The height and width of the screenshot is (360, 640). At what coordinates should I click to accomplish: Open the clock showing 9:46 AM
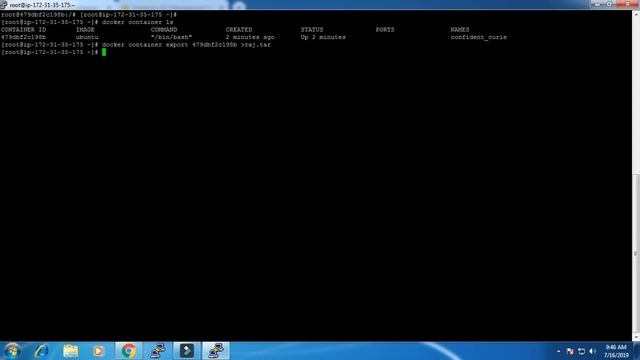pyautogui.click(x=616, y=351)
